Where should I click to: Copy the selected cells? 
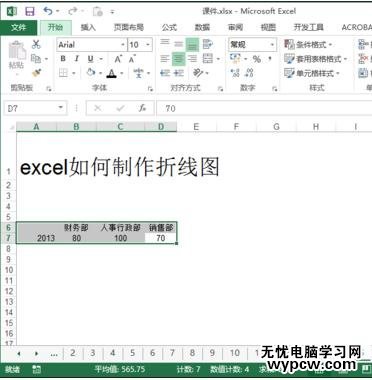36,59
